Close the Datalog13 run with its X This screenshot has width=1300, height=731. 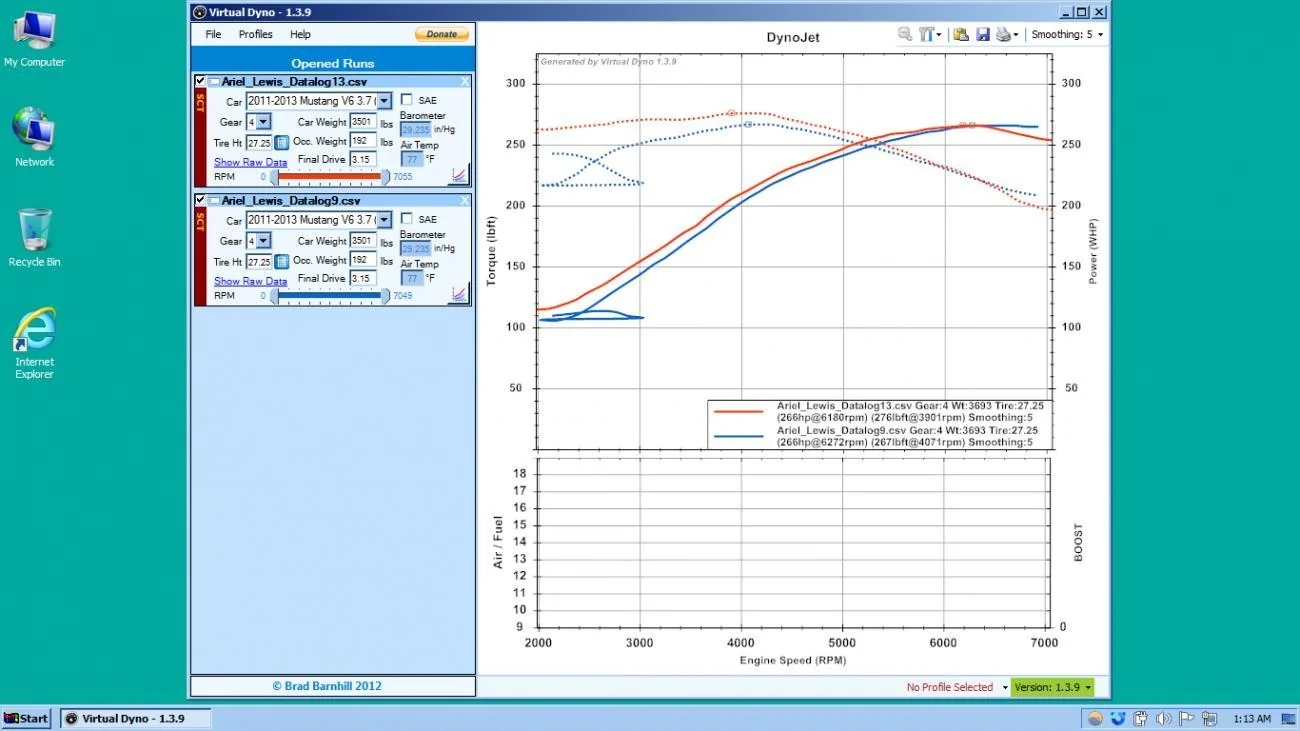(464, 82)
